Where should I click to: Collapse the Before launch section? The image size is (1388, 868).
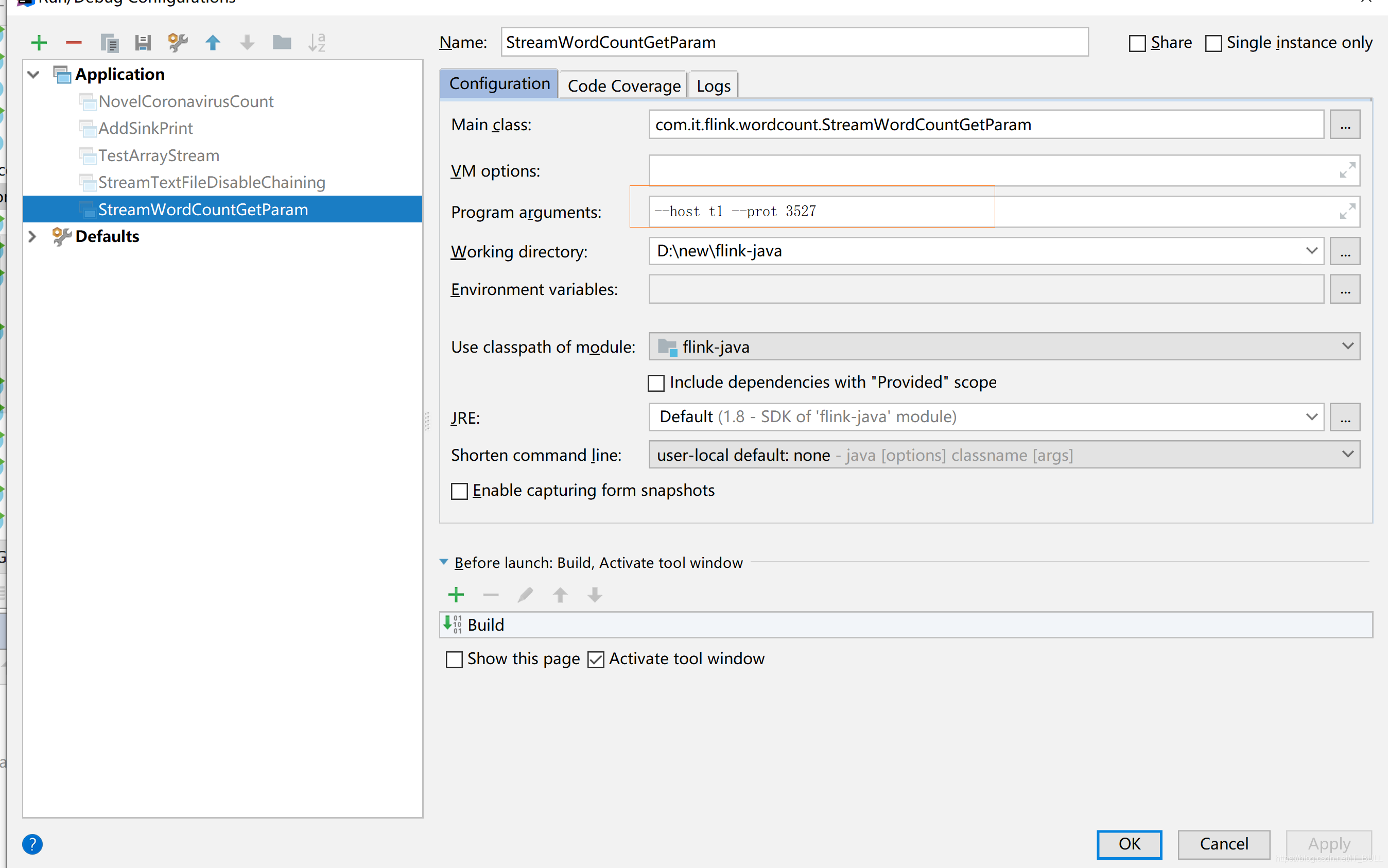tap(444, 562)
